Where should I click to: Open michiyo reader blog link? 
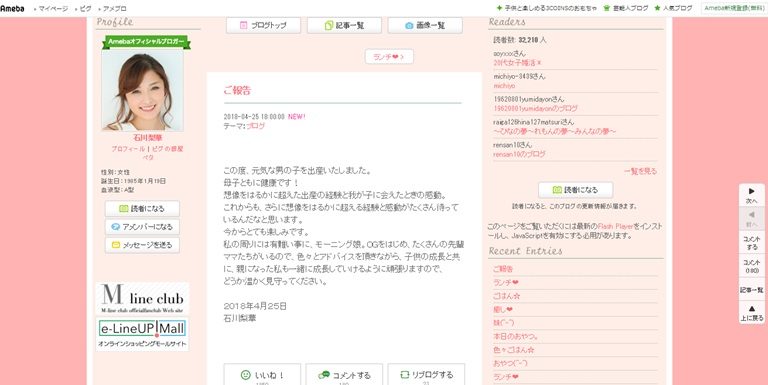point(504,86)
